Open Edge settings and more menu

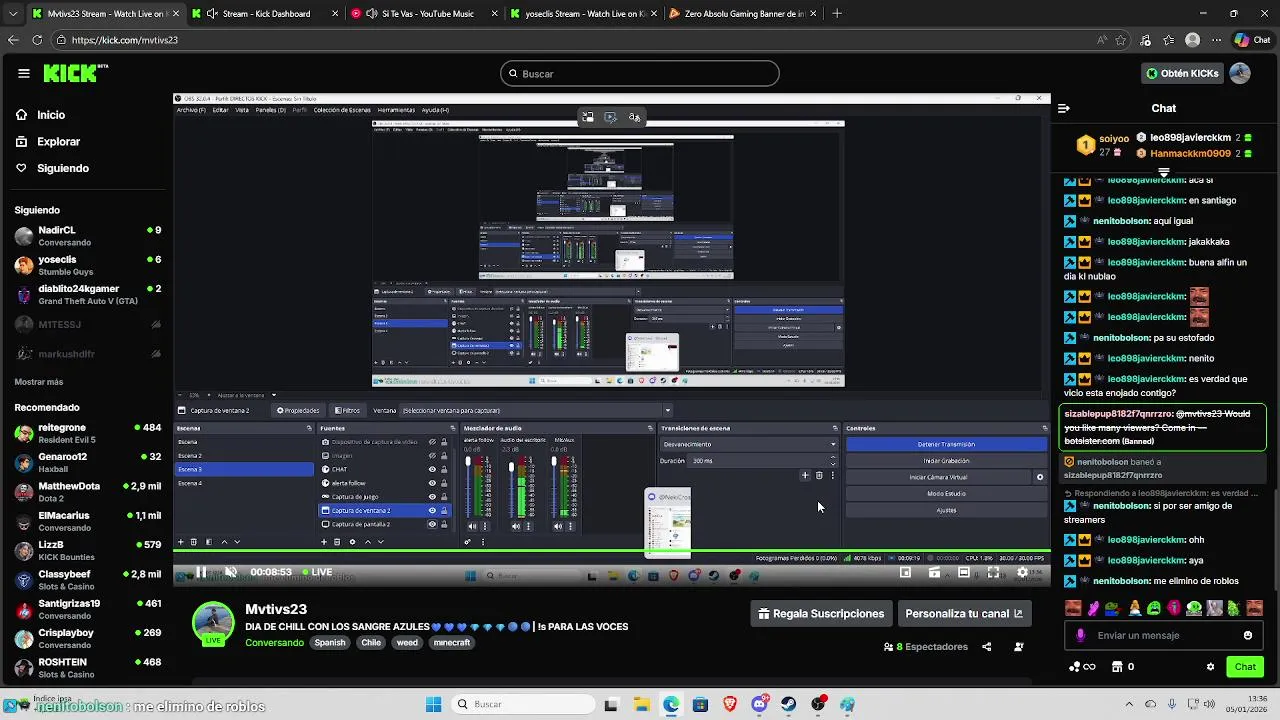coord(1217,40)
